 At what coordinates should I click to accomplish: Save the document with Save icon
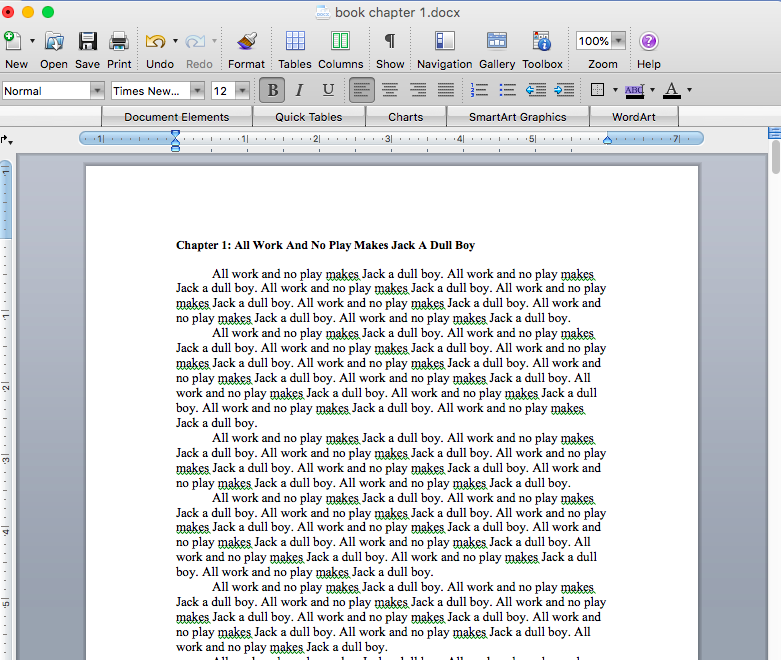88,41
